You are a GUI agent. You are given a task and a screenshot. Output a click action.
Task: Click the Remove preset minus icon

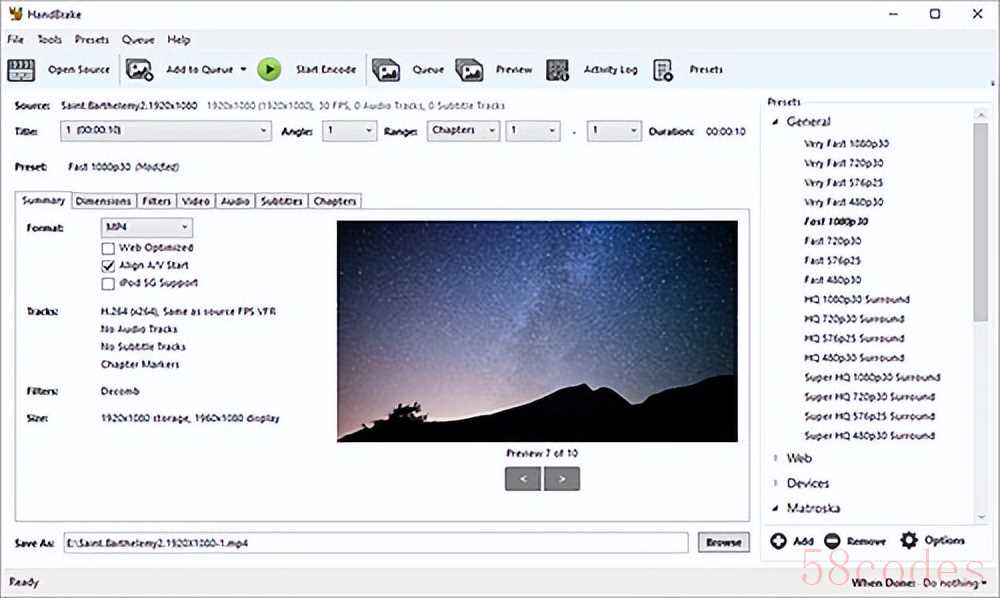(832, 541)
